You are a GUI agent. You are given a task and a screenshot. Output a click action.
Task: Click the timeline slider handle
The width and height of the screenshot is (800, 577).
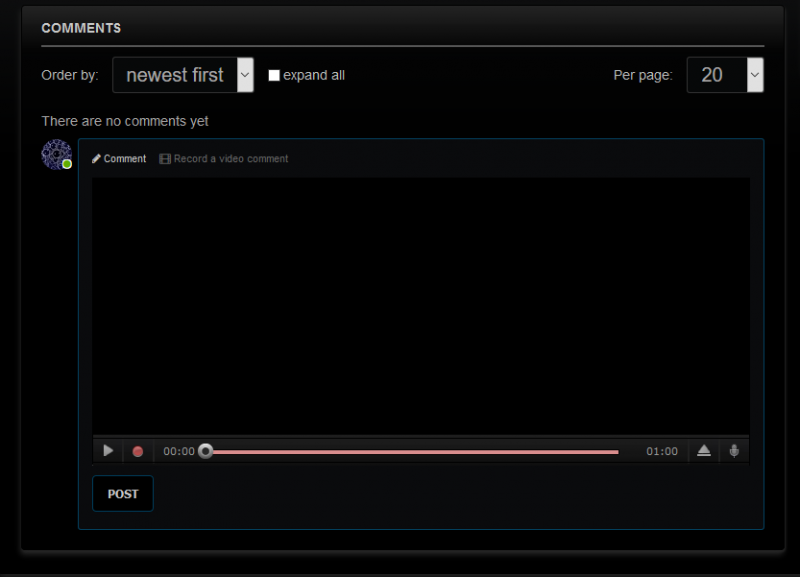(206, 451)
